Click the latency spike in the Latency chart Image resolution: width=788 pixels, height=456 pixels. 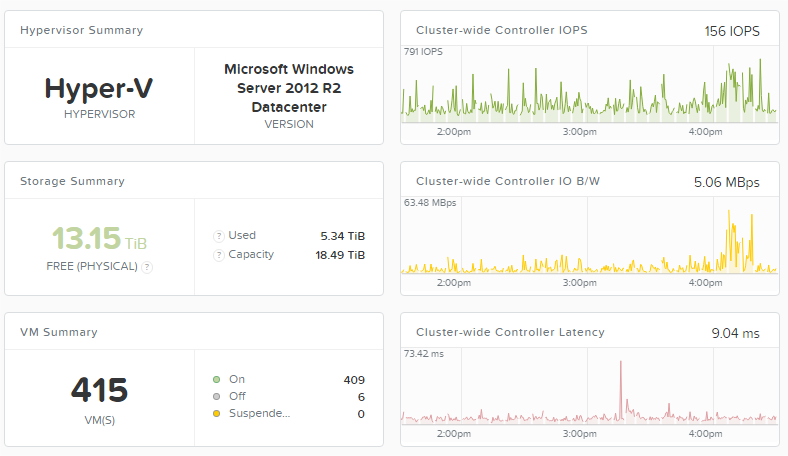click(x=621, y=390)
